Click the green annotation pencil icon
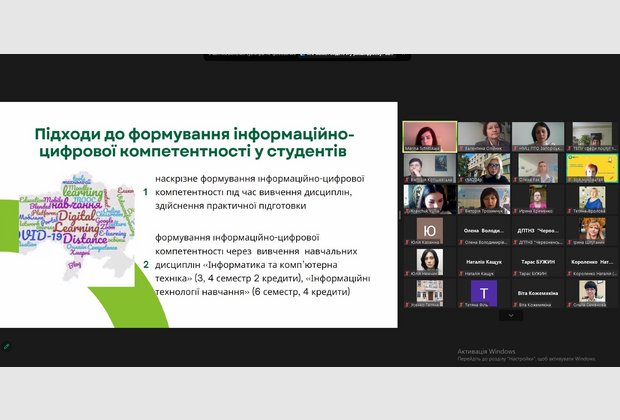This screenshot has width=620, height=420. 7,346
